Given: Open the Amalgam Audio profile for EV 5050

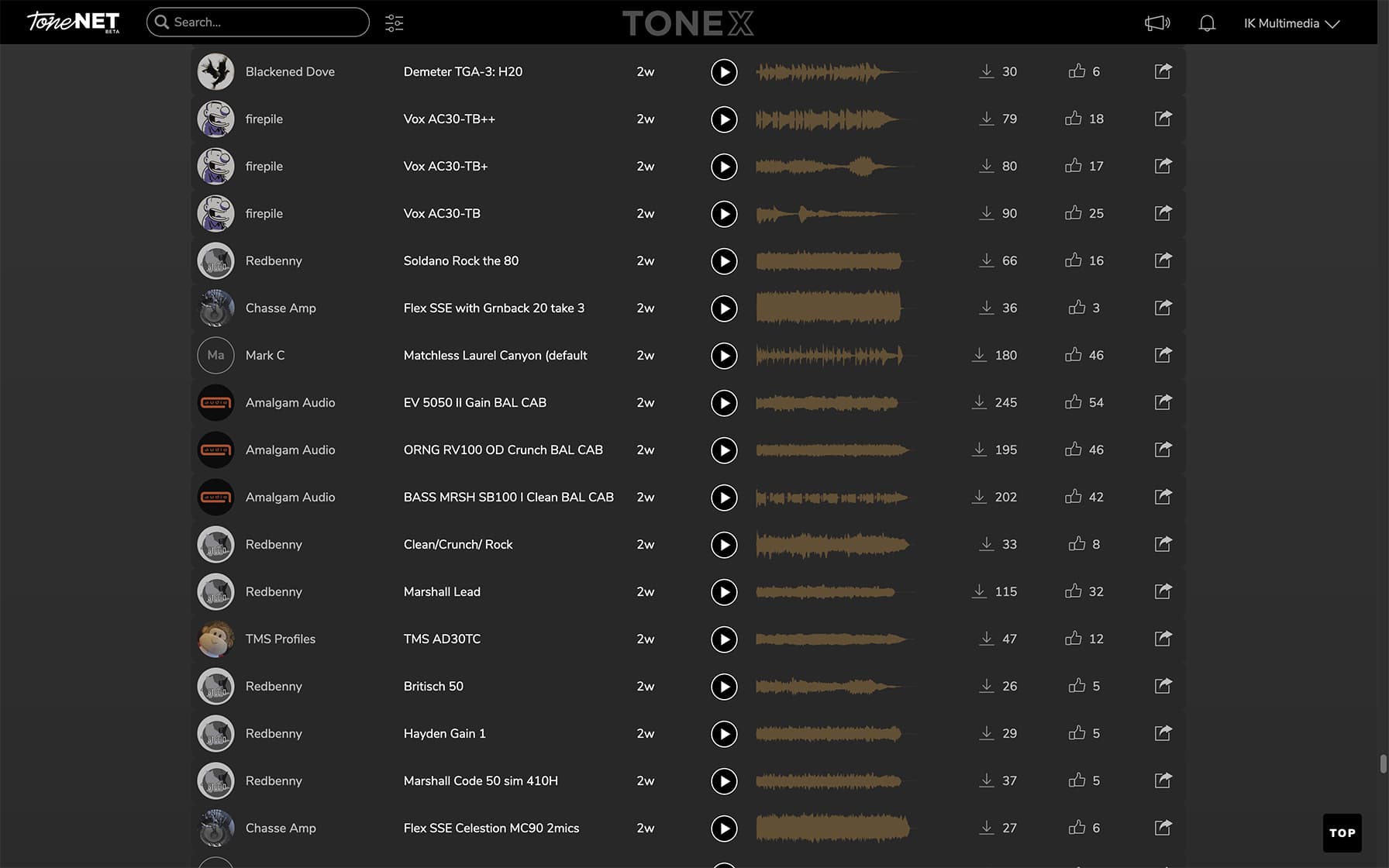Looking at the screenshot, I should pos(290,402).
